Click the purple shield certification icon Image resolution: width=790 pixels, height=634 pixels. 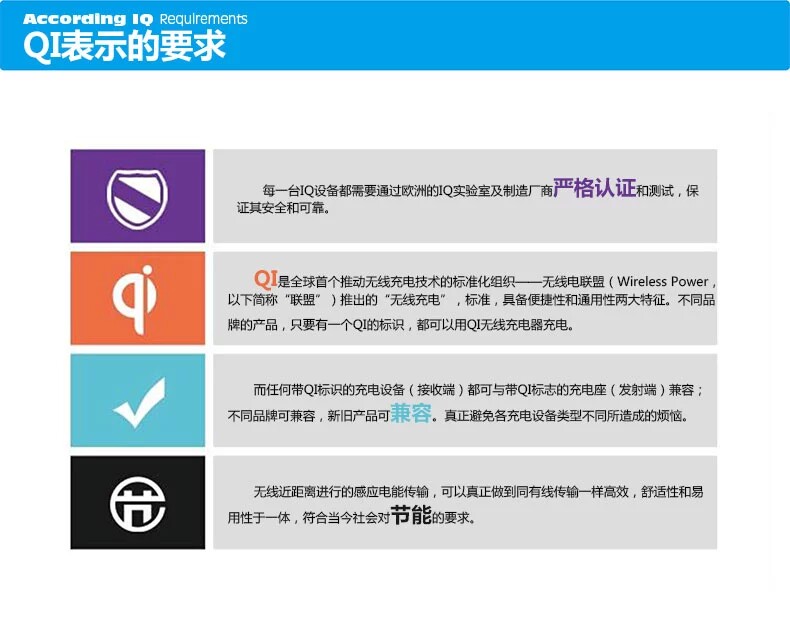(138, 199)
